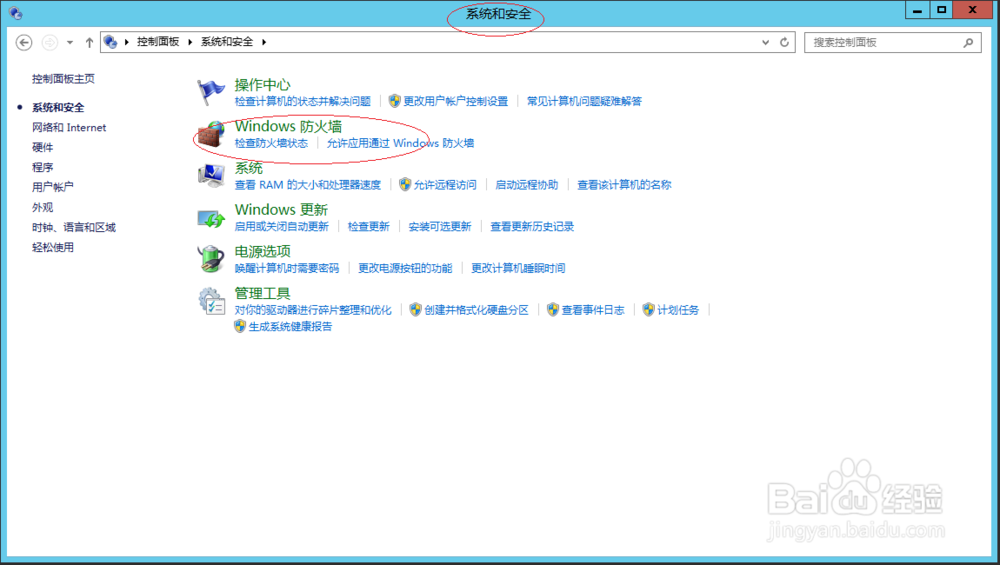
Task: Click shield icon beside 计划任务
Action: [649, 309]
